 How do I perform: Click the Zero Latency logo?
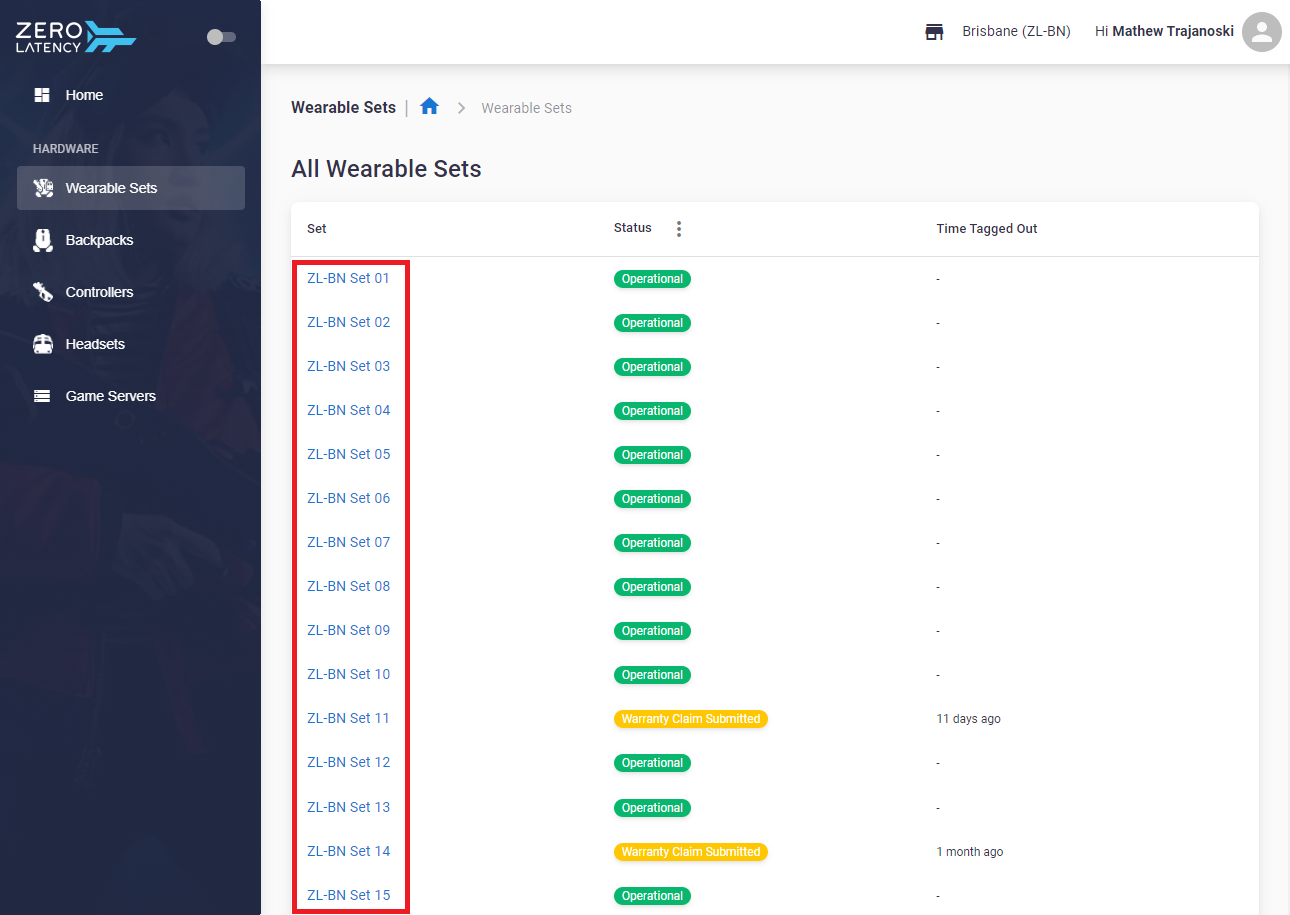76,36
